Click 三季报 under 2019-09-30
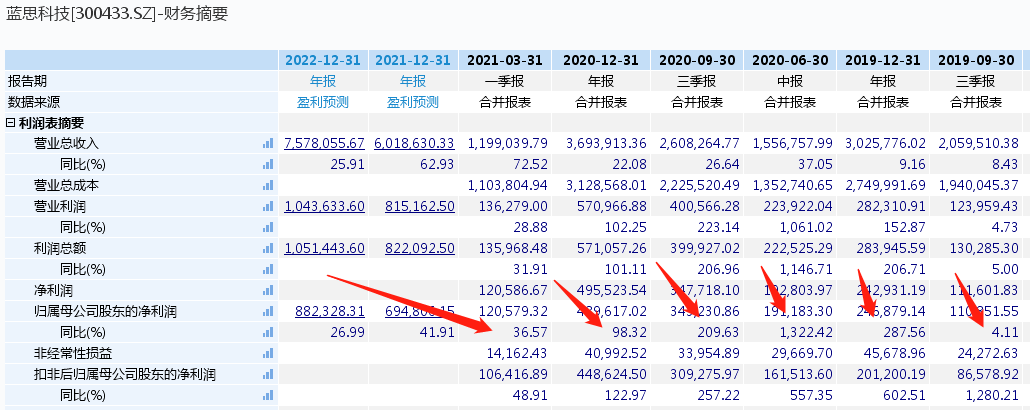The width and height of the screenshot is (1030, 410). [976, 81]
